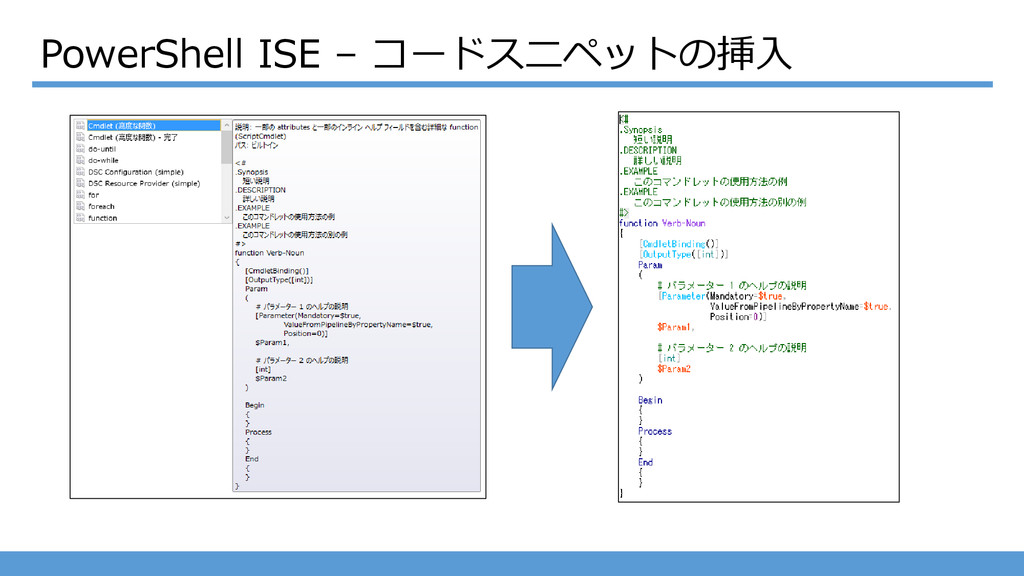Image resolution: width=1024 pixels, height=576 pixels.
Task: Click 'Process' in the preview tooltip
Action: (x=259, y=432)
